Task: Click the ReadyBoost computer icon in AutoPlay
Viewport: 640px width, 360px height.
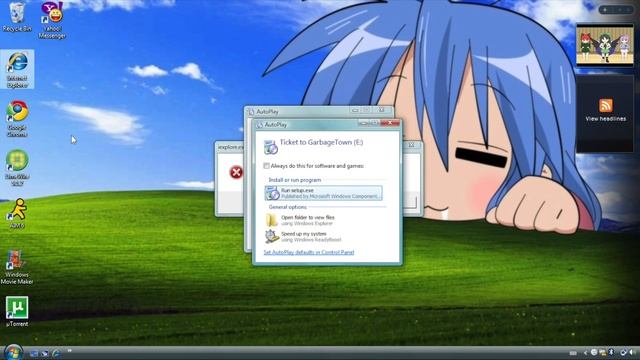Action: (x=271, y=236)
